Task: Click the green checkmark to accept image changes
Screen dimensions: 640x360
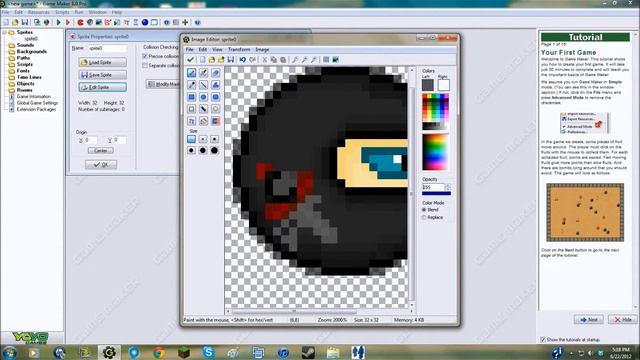Action: click(190, 60)
